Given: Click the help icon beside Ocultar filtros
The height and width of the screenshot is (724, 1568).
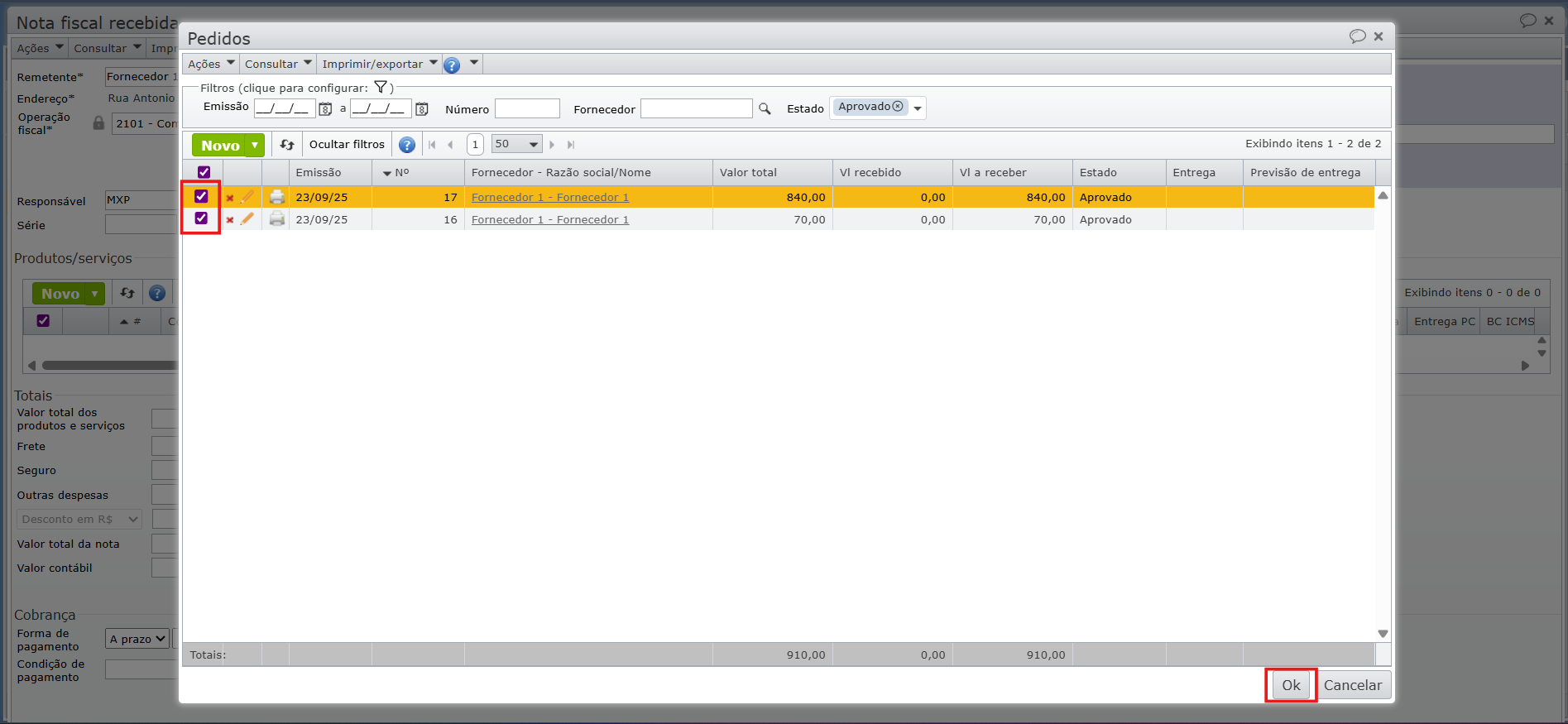Looking at the screenshot, I should click(407, 145).
